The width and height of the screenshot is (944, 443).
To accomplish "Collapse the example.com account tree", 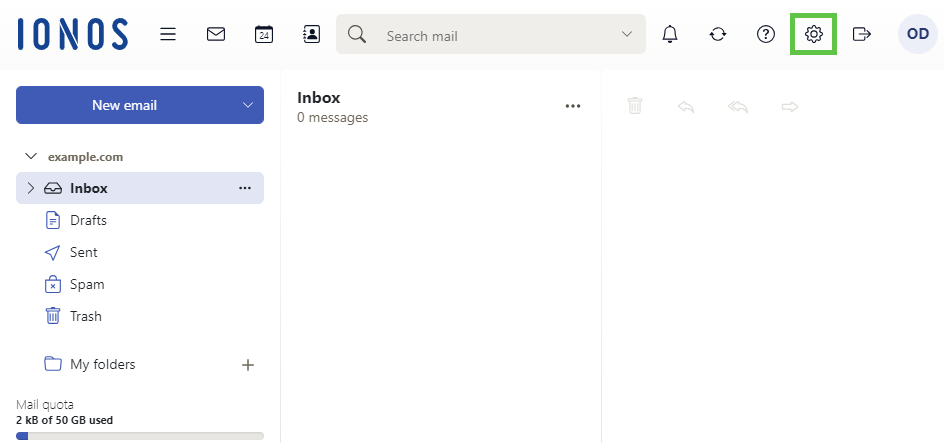I will 31,157.
